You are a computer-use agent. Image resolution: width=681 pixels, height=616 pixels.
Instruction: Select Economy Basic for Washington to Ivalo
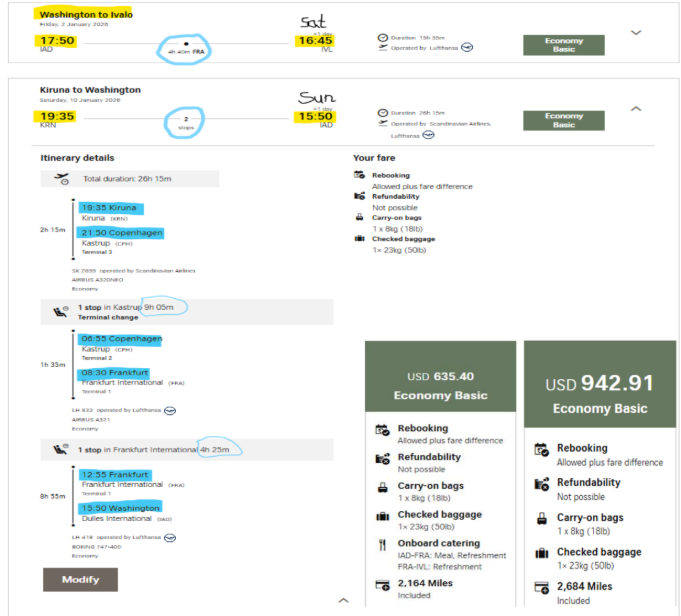[x=563, y=45]
